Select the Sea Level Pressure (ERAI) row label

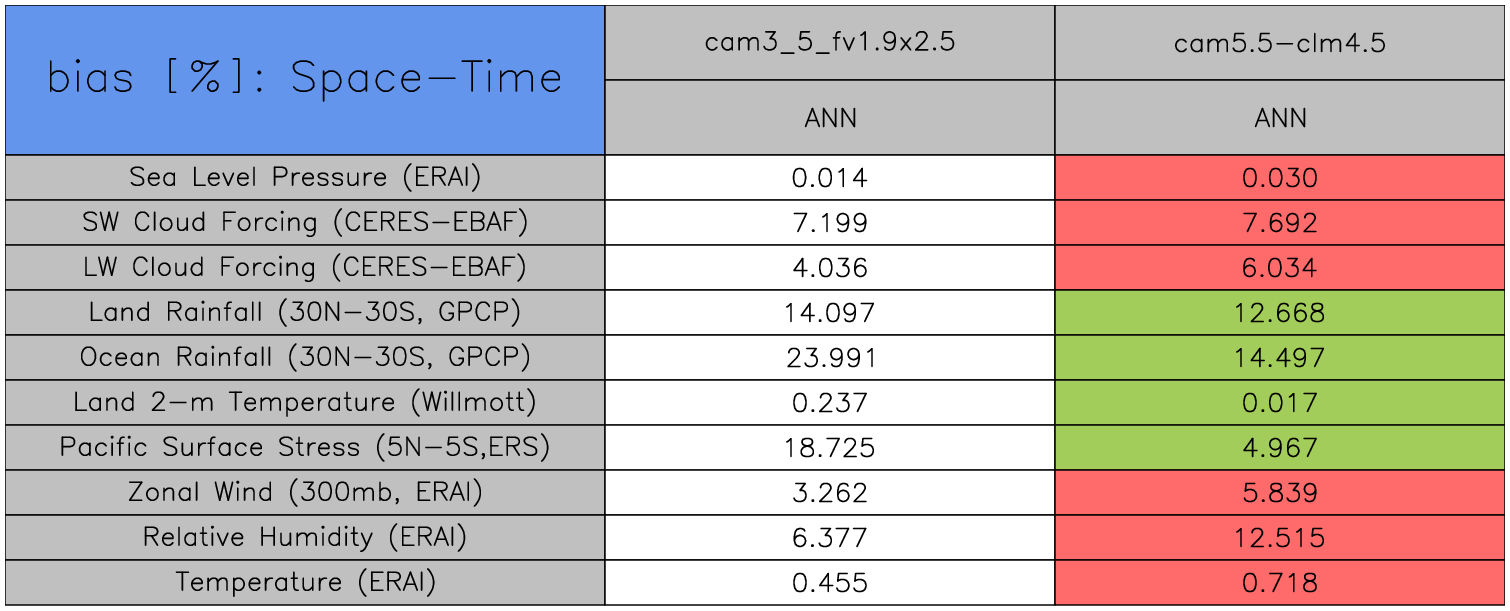coord(305,177)
